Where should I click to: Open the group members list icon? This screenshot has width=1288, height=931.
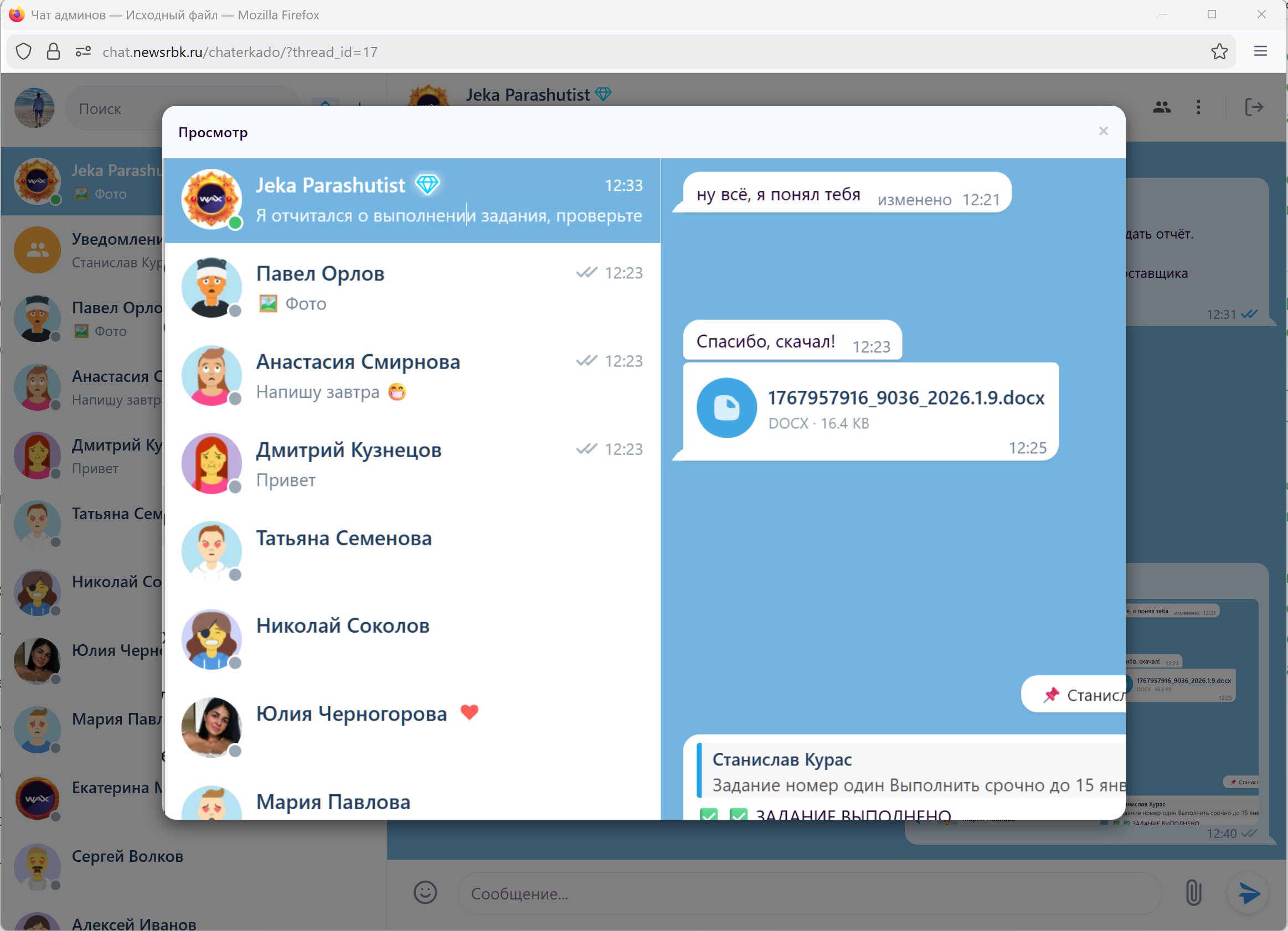click(x=1161, y=107)
